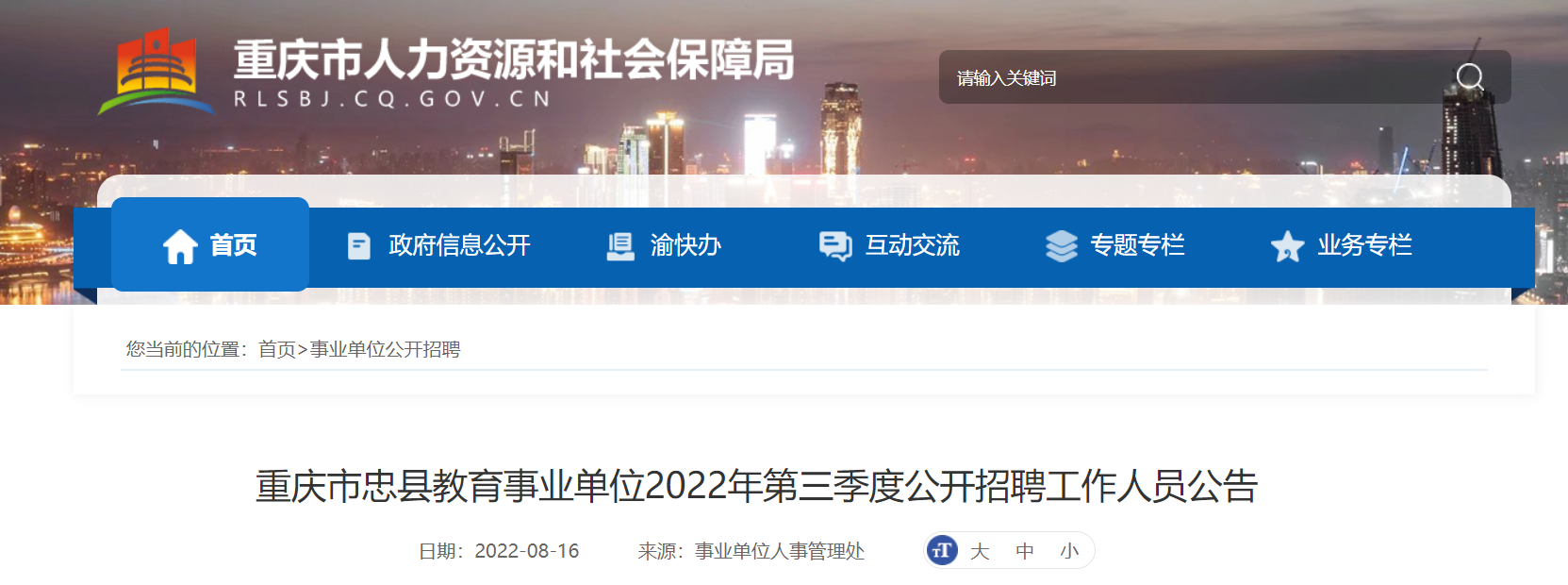Set font size to 中
Image resolution: width=1568 pixels, height=585 pixels.
(x=1025, y=551)
